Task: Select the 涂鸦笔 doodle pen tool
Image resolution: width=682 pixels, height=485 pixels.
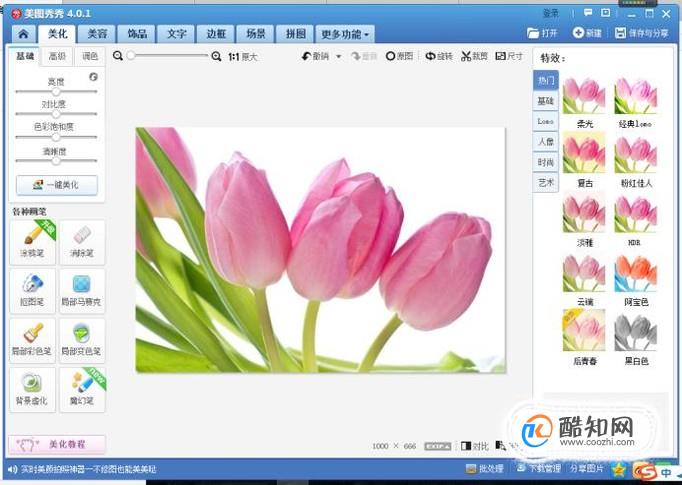Action: pyautogui.click(x=33, y=242)
